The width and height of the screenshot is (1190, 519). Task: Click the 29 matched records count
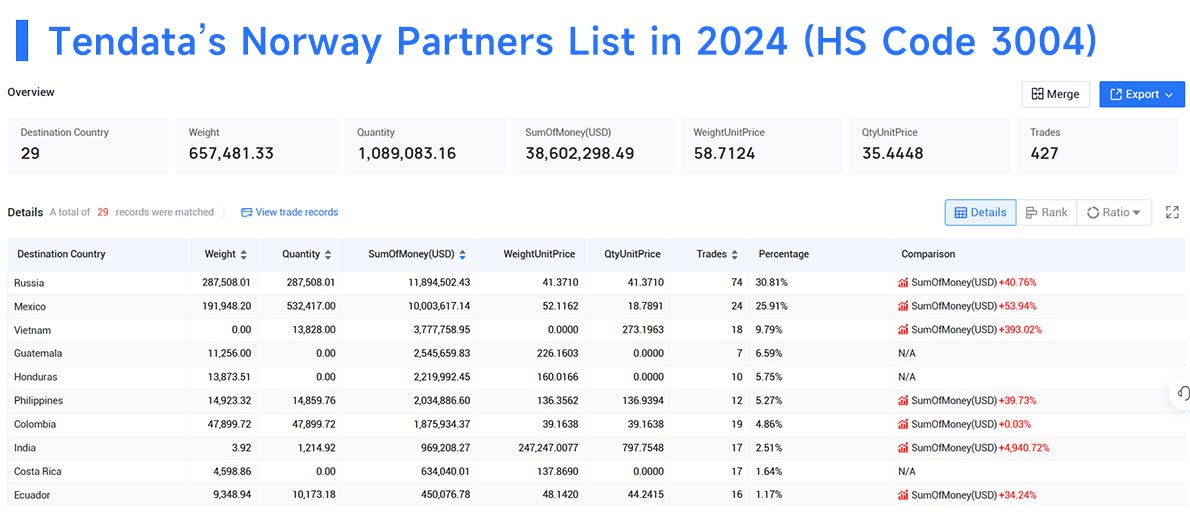tap(102, 212)
